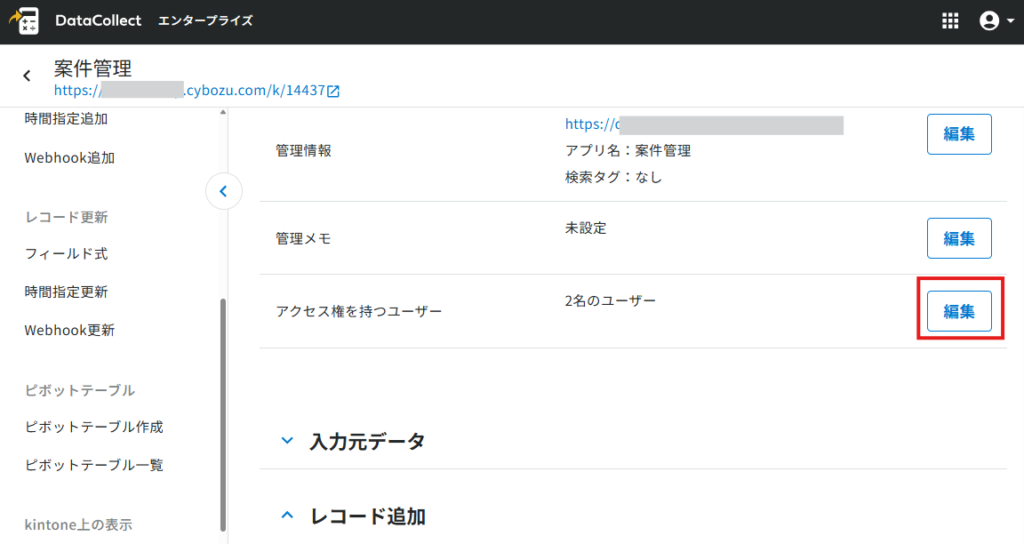Click the エンタープライズ plan label
Image resolution: width=1024 pixels, height=544 pixels.
tap(205, 21)
